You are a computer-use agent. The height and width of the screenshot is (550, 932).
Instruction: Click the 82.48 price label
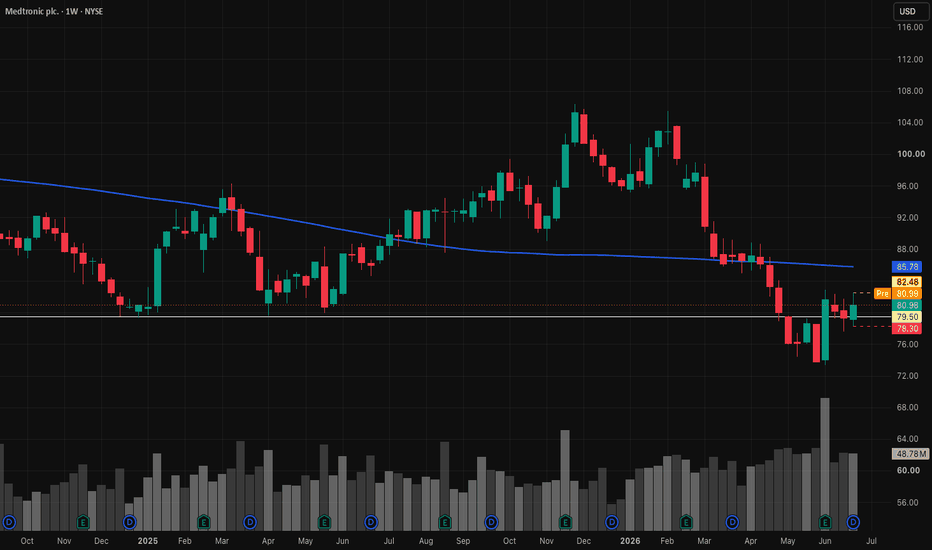pos(907,282)
